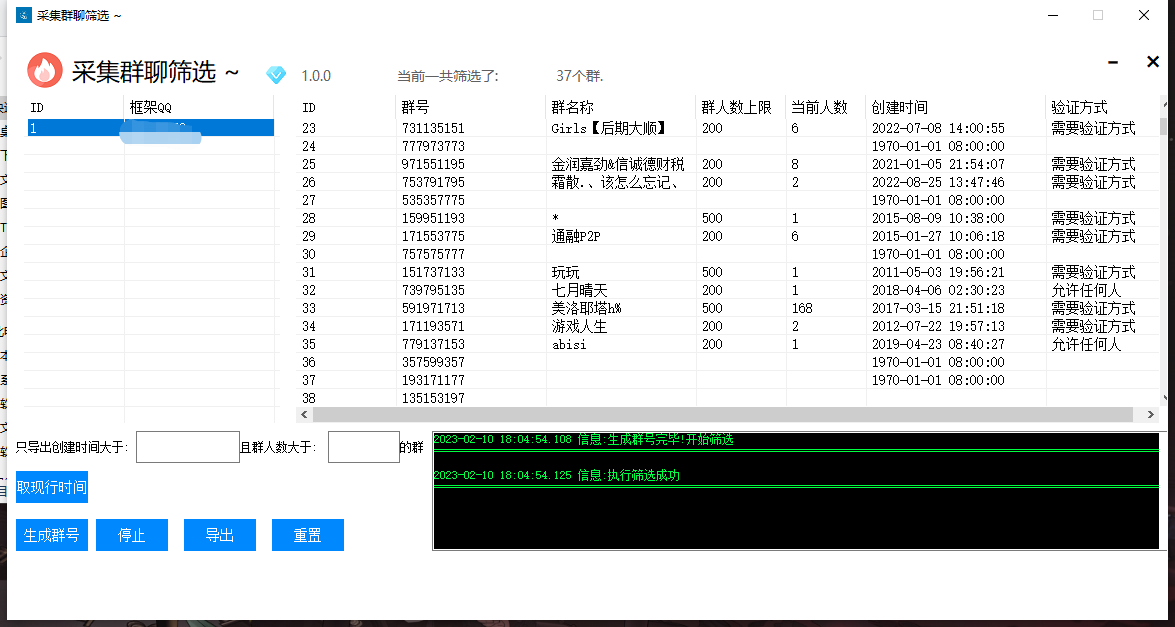Click group name 玩玩
Image resolution: width=1175 pixels, height=627 pixels.
[565, 272]
